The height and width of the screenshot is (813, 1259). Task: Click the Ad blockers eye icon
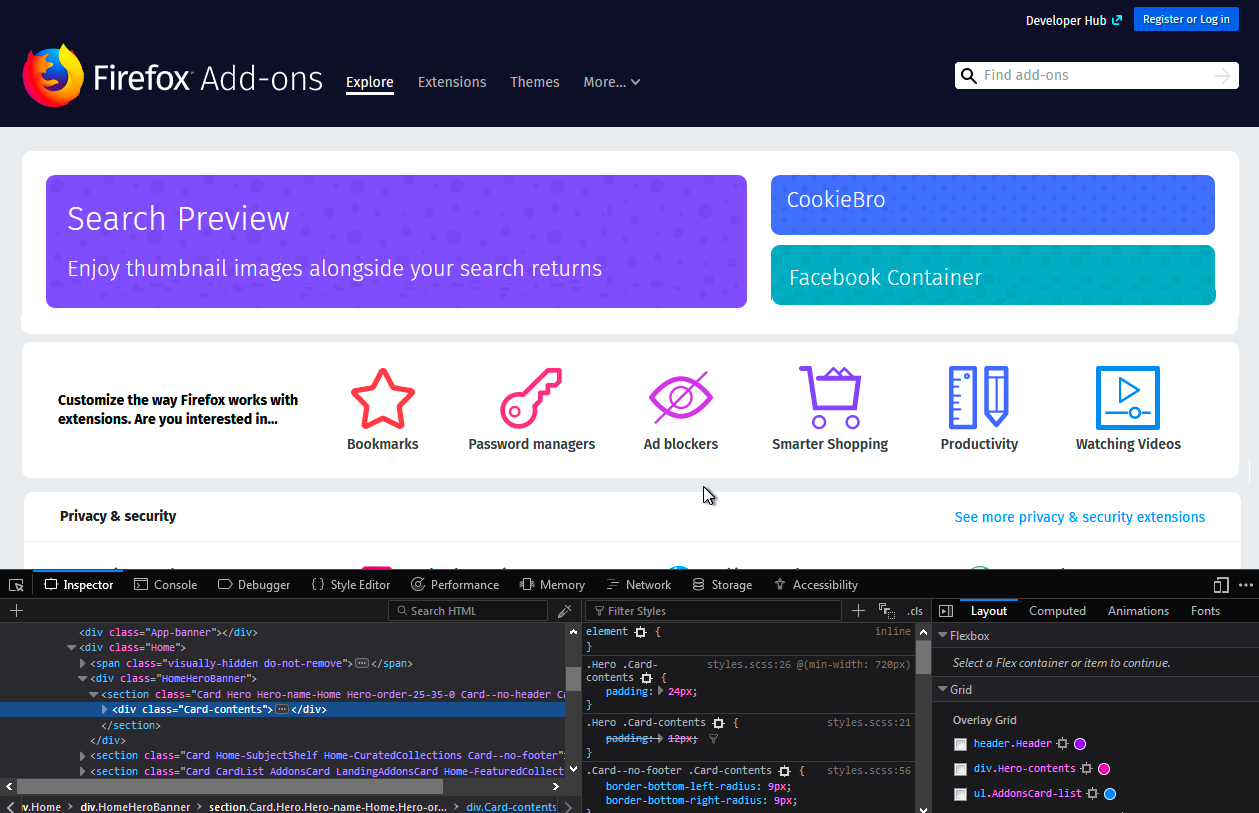click(x=680, y=398)
